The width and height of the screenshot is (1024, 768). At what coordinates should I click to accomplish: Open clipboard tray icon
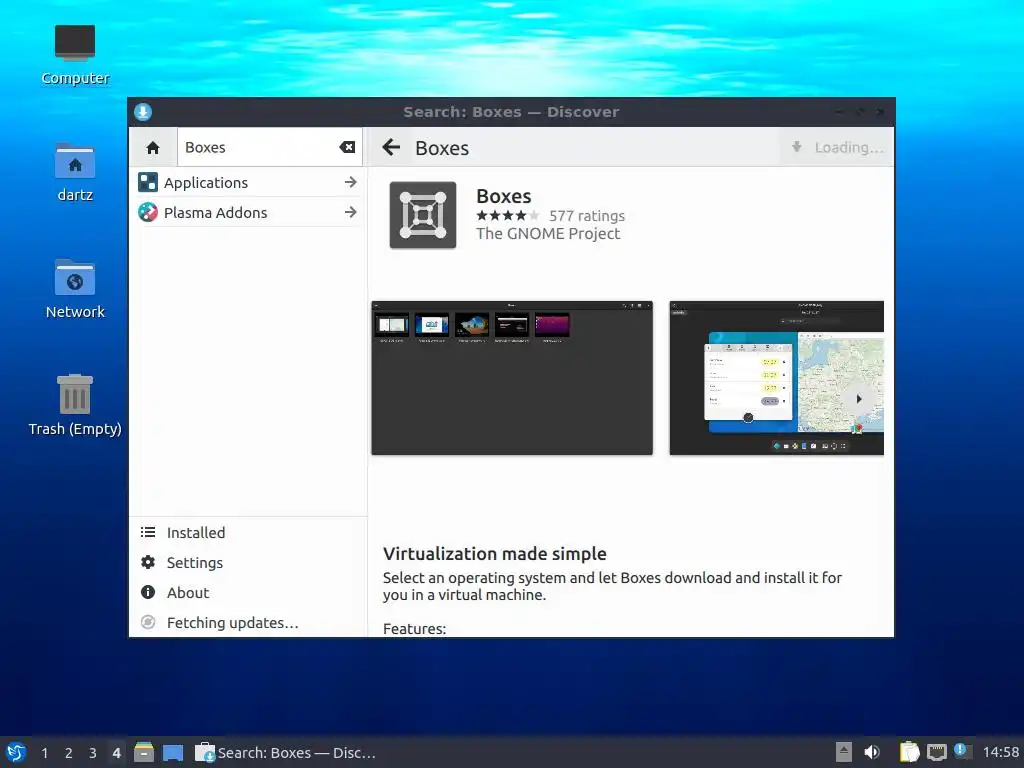tap(909, 752)
